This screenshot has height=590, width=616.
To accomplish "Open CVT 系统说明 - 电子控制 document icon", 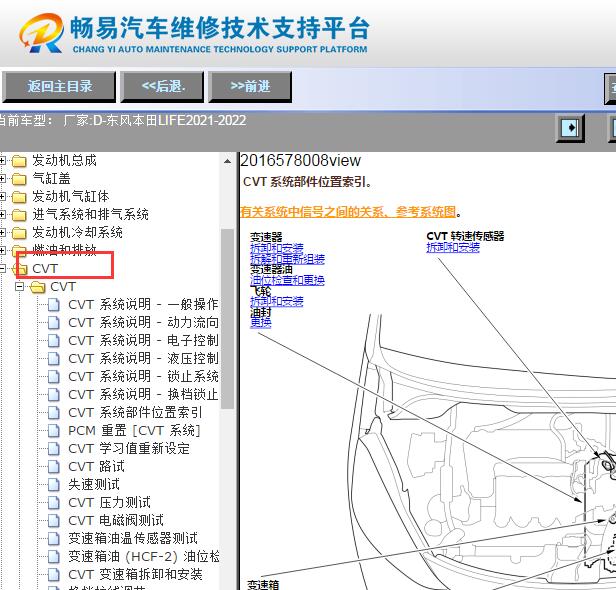I will point(54,341).
